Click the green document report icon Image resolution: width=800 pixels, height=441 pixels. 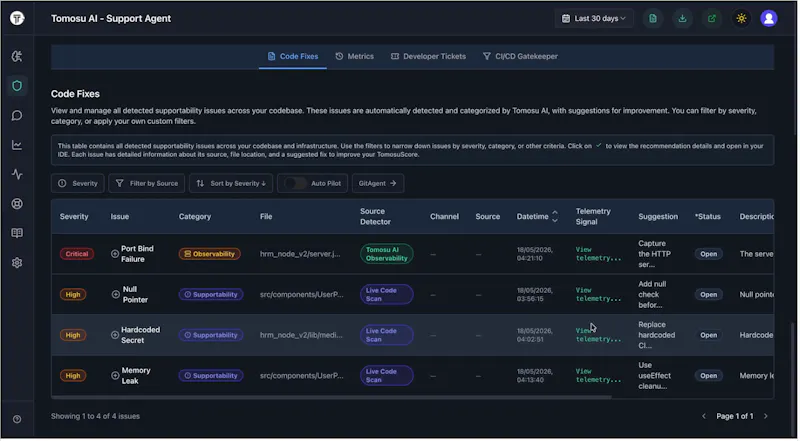click(x=653, y=18)
